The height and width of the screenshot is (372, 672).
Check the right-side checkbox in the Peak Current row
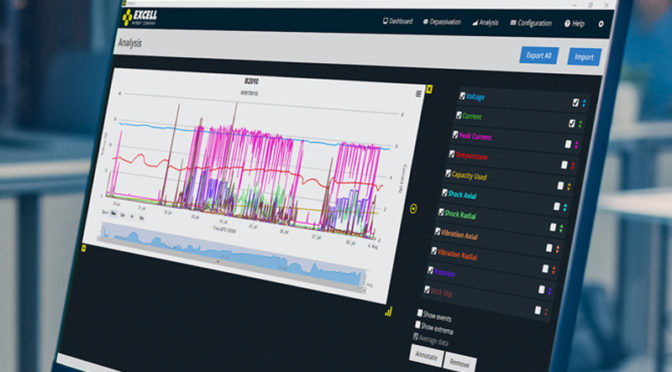(568, 144)
